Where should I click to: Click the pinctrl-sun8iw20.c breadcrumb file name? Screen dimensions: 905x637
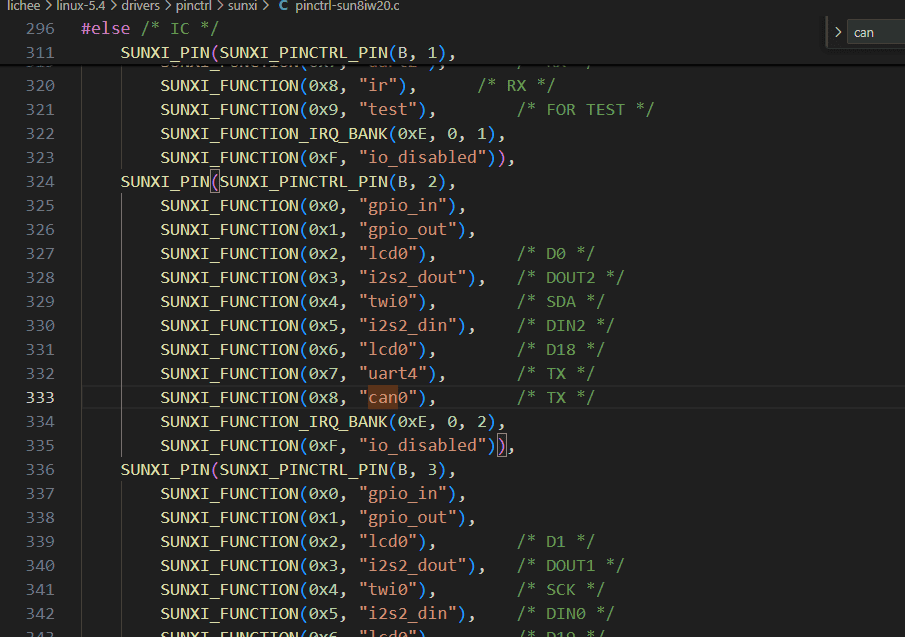347,6
